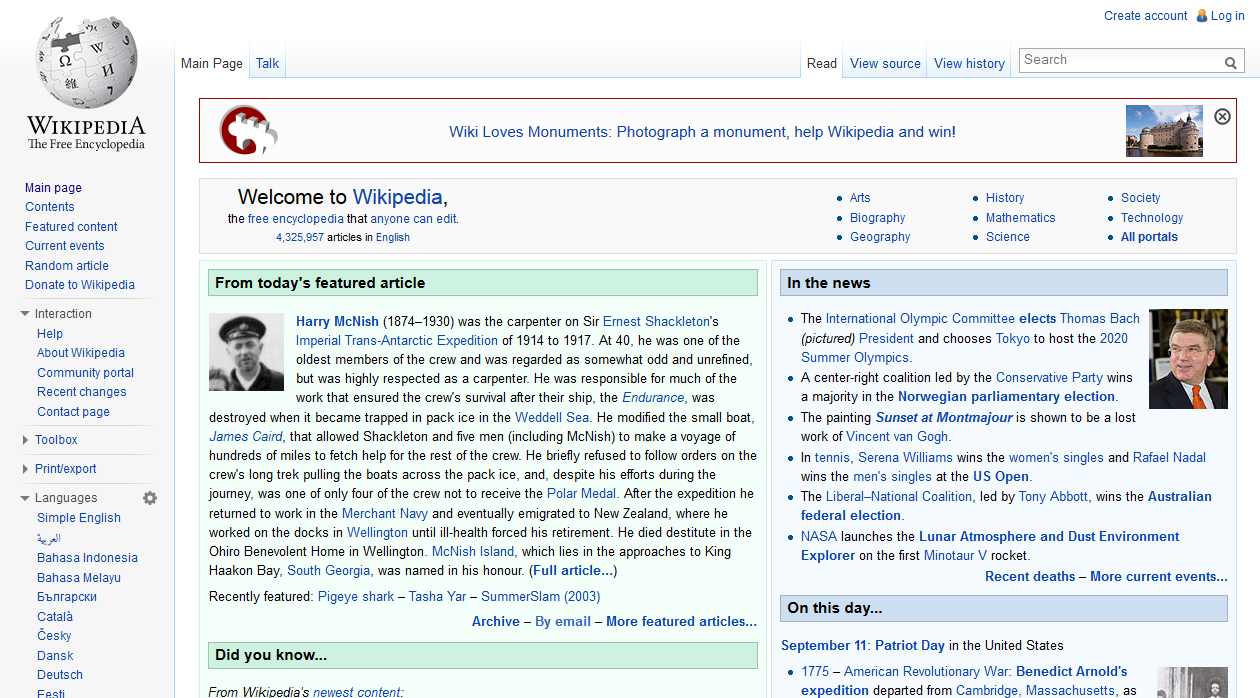Click the Log in link

tap(1228, 15)
